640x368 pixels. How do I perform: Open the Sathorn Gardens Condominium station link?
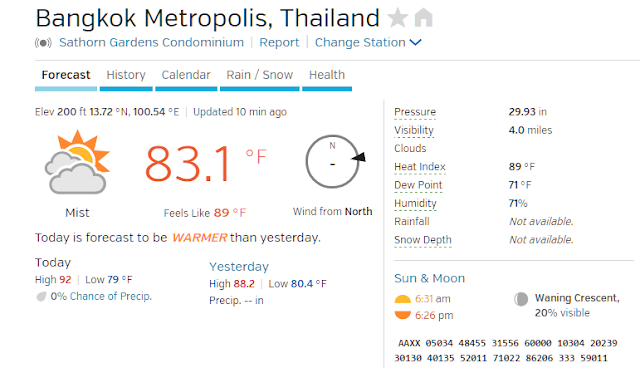pos(151,42)
